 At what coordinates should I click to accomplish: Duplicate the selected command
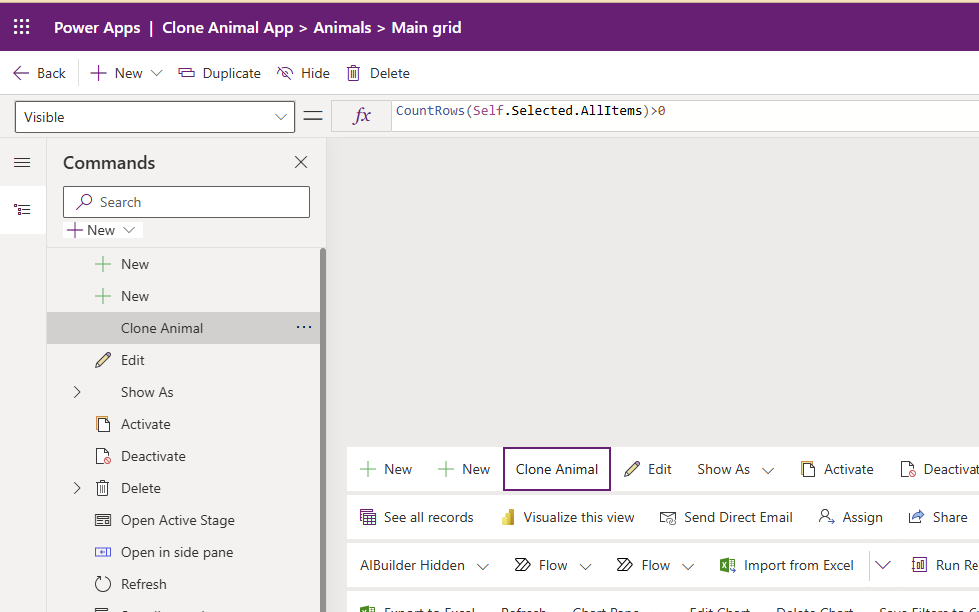point(220,73)
